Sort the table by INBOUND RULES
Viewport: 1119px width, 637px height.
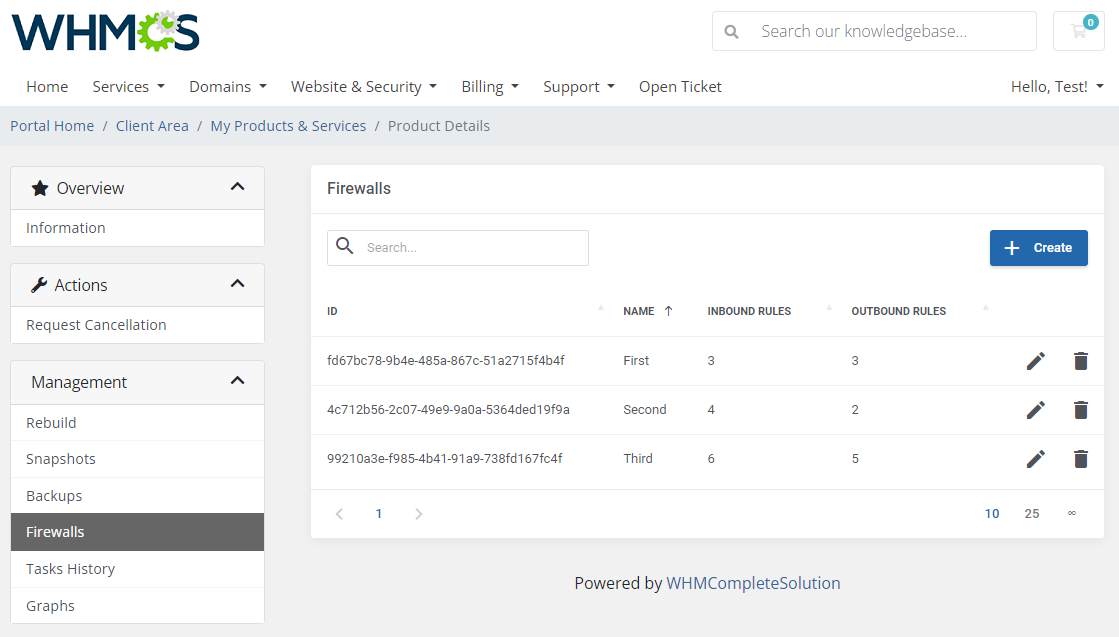tap(749, 311)
